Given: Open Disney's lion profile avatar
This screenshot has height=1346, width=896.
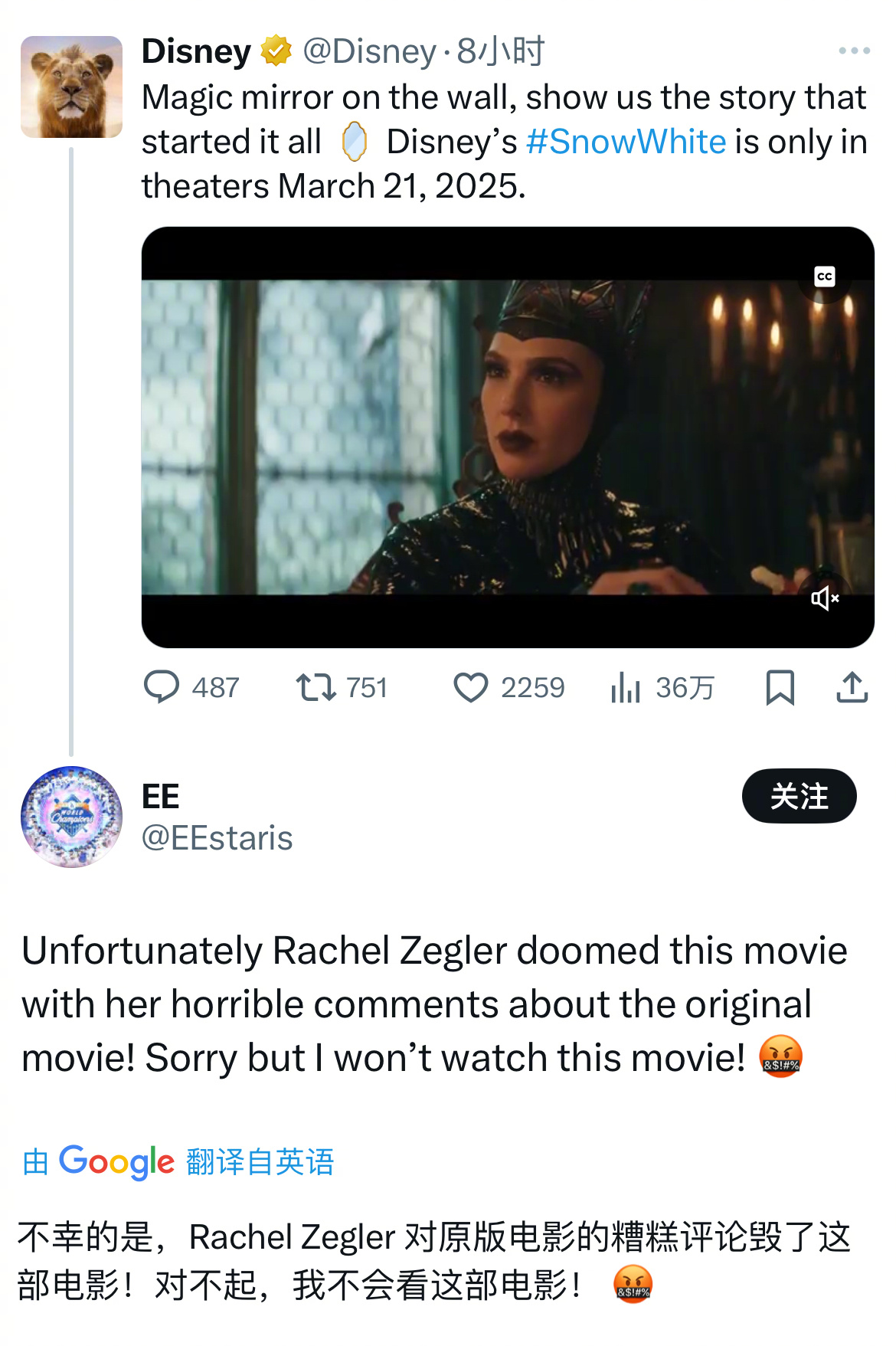Looking at the screenshot, I should [x=71, y=87].
